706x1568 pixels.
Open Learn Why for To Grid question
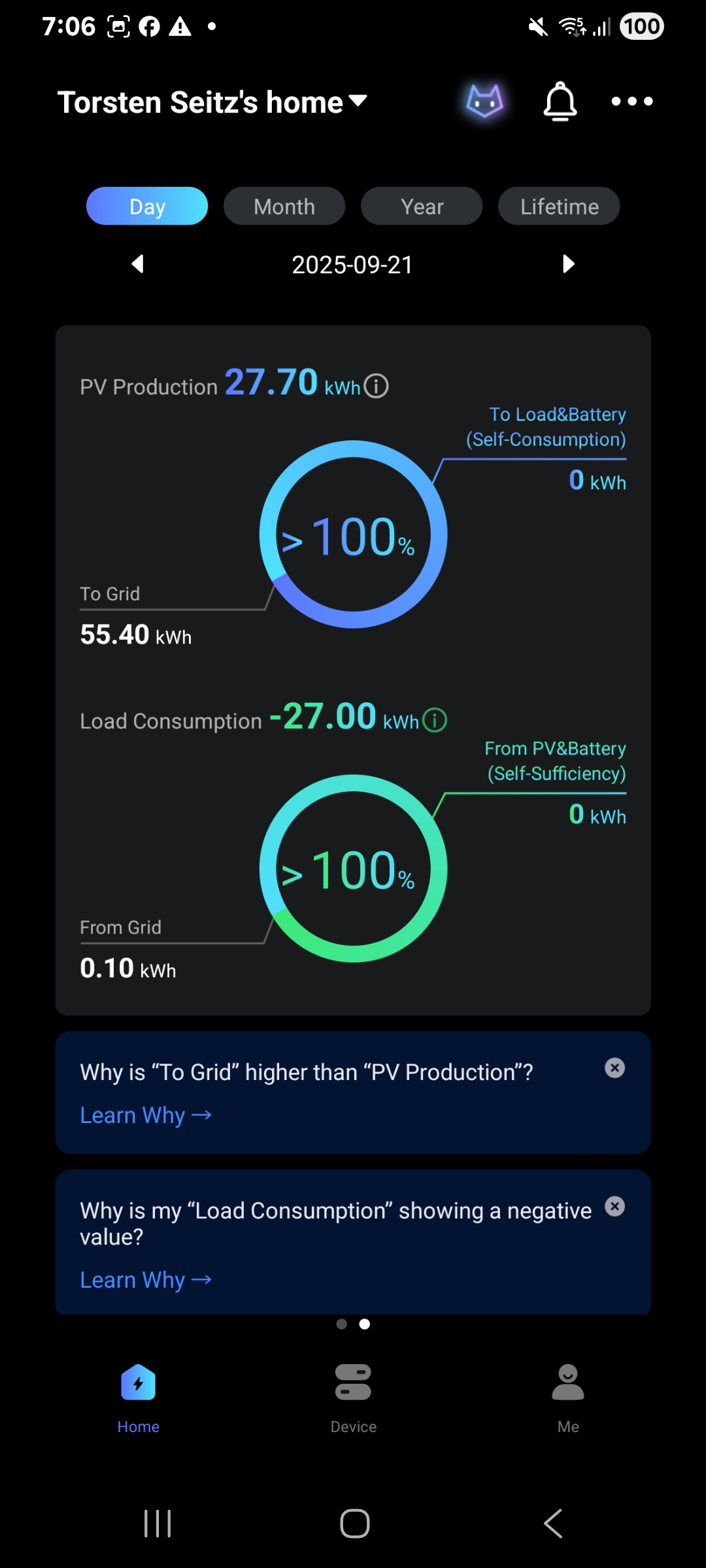[145, 1115]
